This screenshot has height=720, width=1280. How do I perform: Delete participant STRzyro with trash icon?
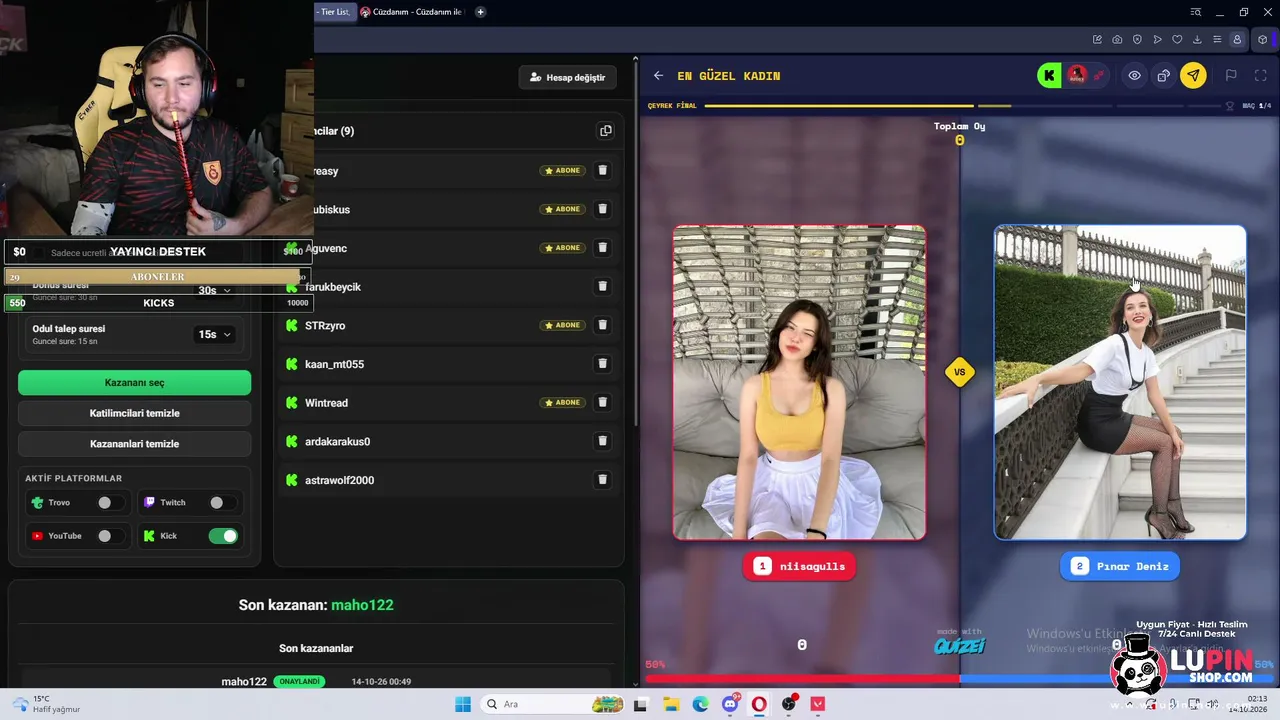point(602,325)
